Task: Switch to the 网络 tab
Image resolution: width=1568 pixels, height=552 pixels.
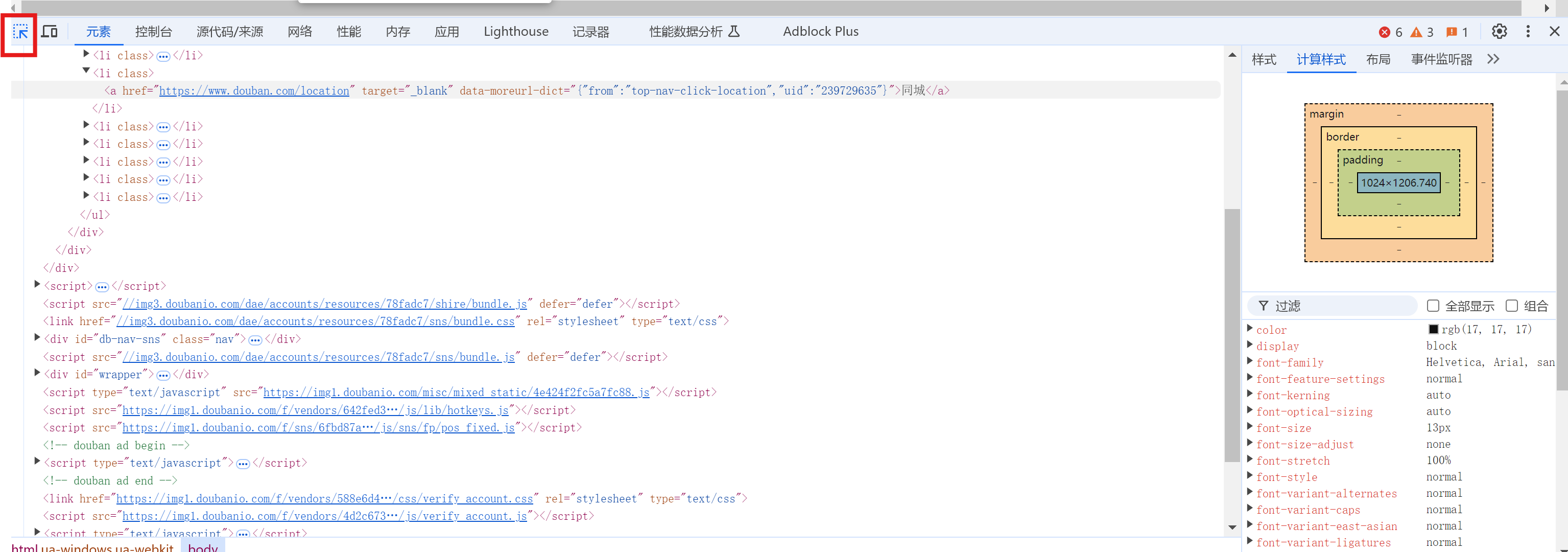Action: coord(299,32)
